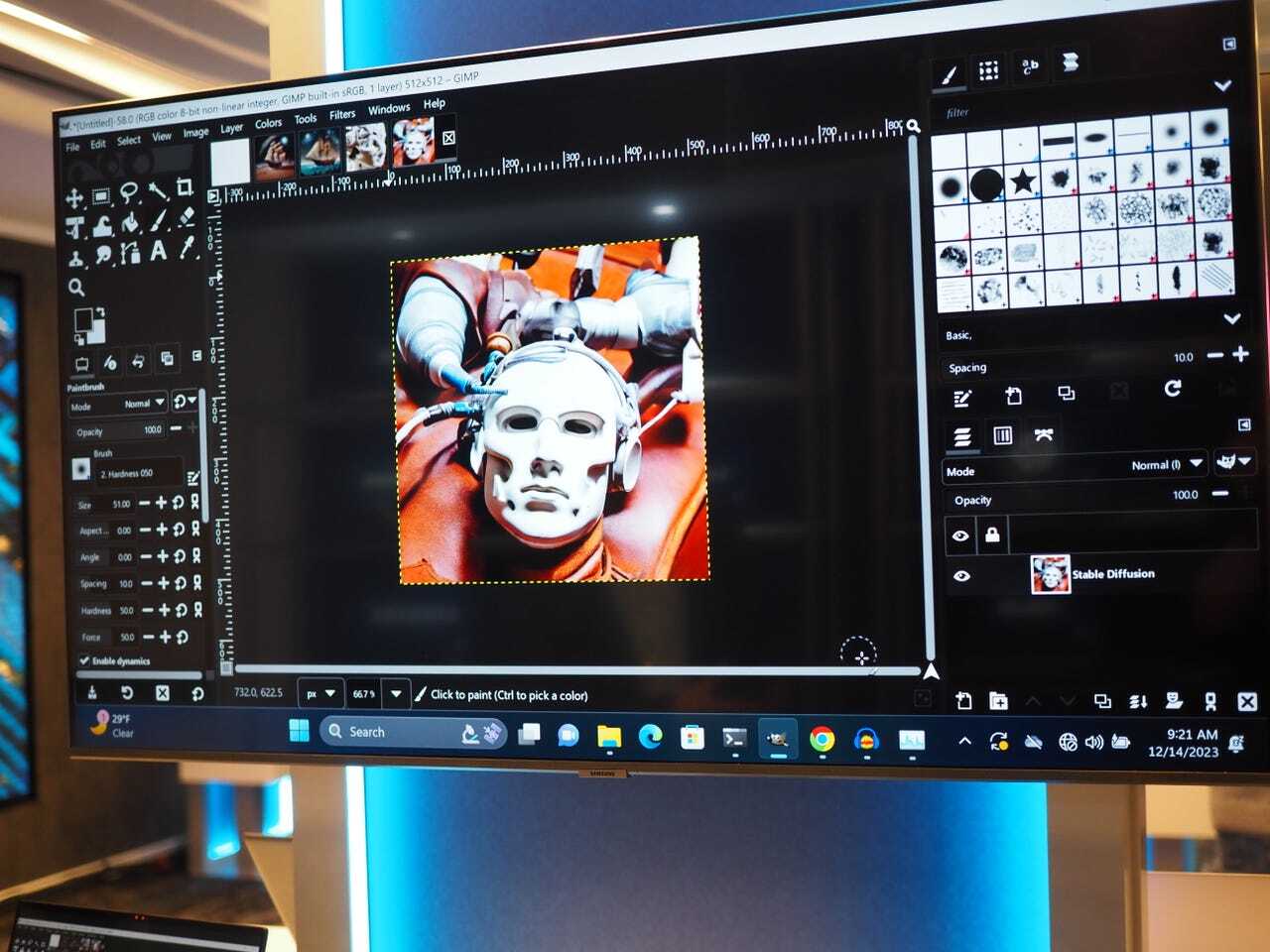This screenshot has width=1270, height=952.
Task: Switch to the Fonts tab
Action: [1030, 66]
